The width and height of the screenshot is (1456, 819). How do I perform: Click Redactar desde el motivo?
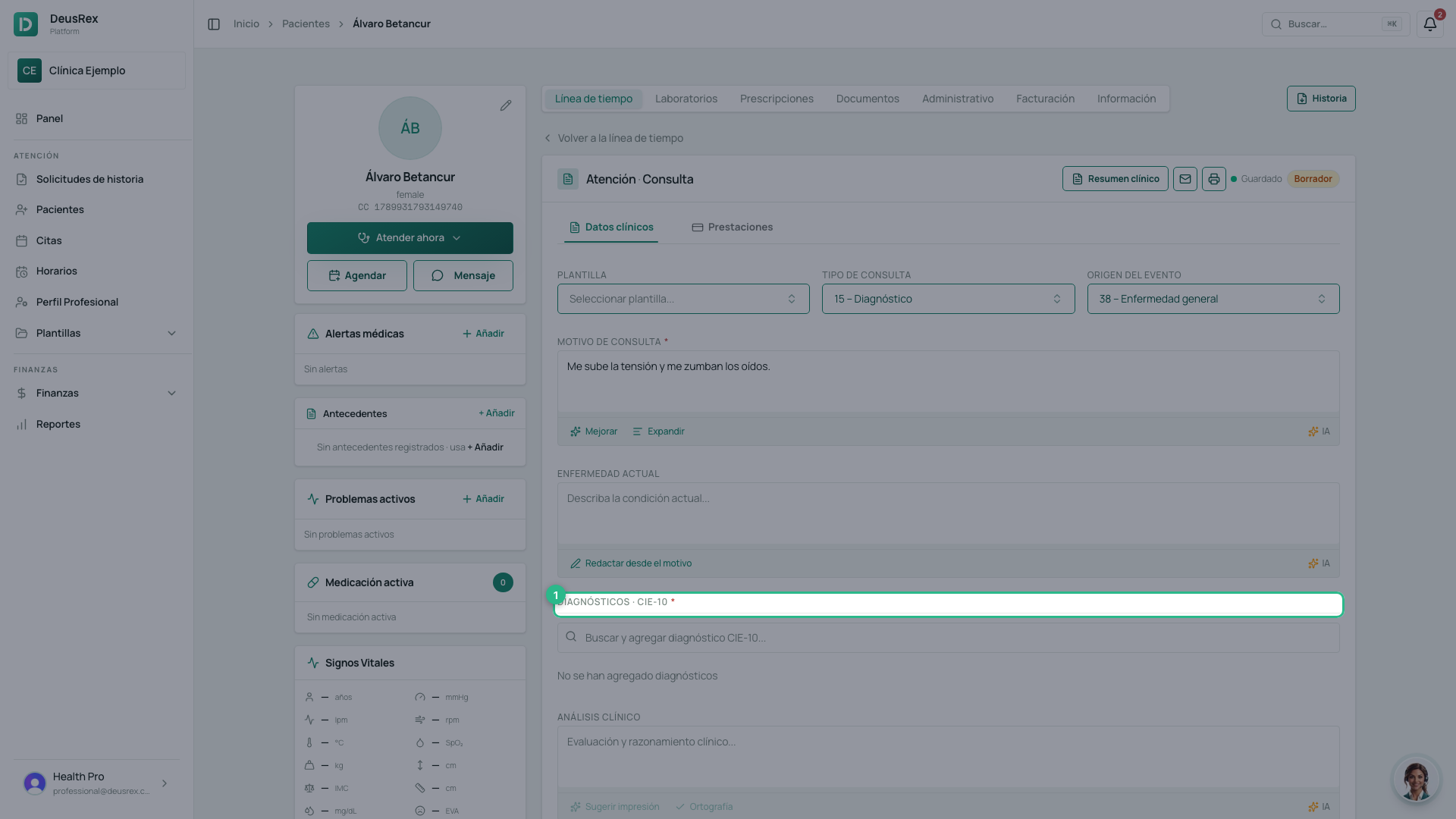631,563
